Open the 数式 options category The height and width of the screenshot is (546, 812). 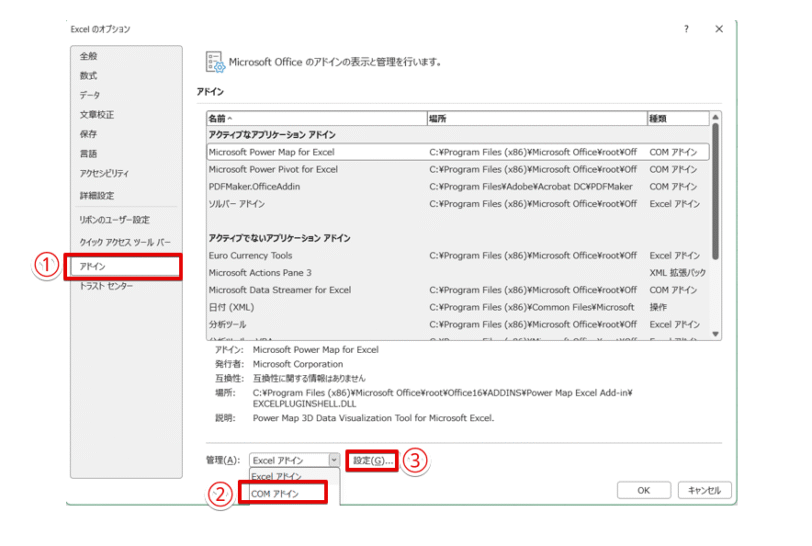89,76
